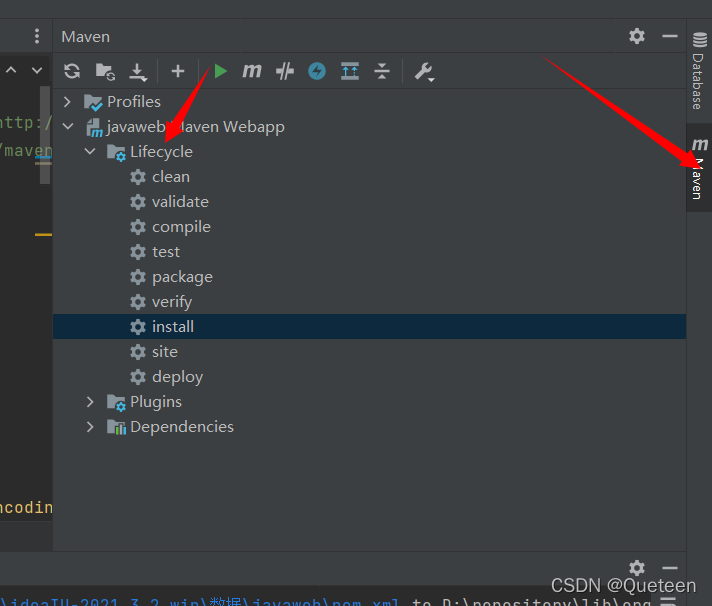Image resolution: width=712 pixels, height=606 pixels.
Task: Select the Profiles folder
Action: (x=123, y=102)
